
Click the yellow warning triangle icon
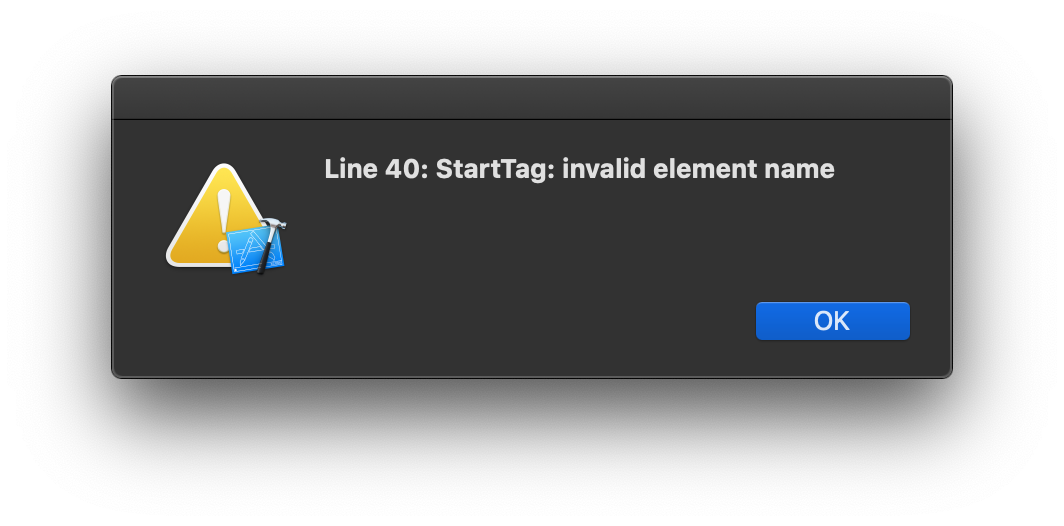tap(216, 217)
